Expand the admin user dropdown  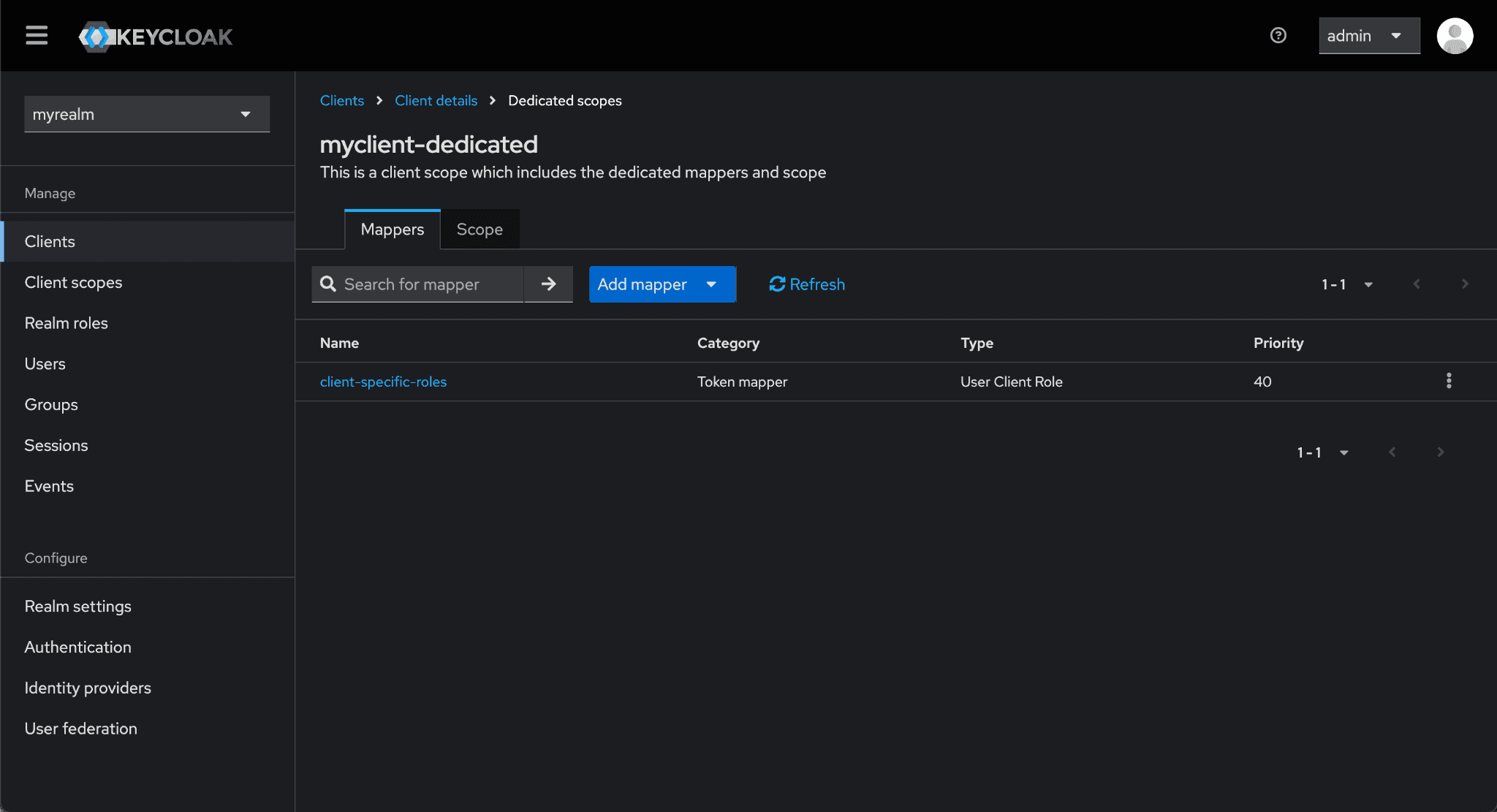coord(1368,36)
